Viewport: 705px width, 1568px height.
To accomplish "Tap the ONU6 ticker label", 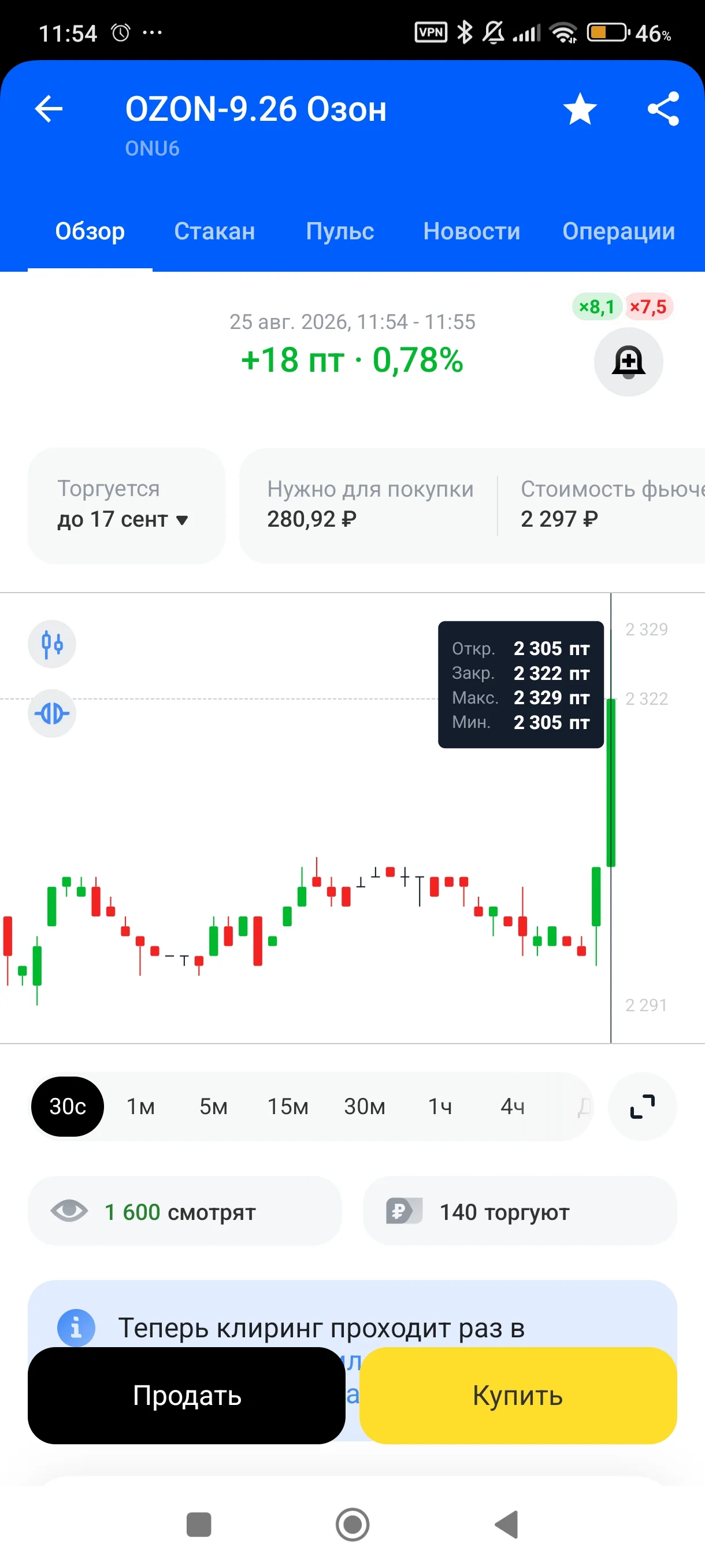I will pos(152,149).
